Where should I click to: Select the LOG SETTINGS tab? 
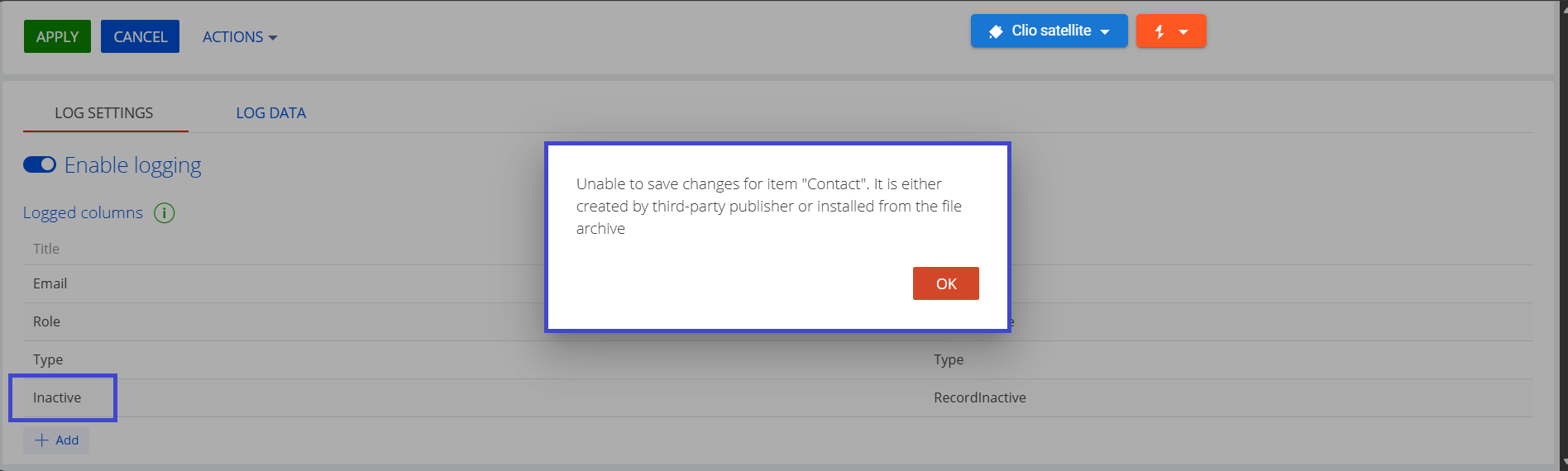tap(104, 113)
